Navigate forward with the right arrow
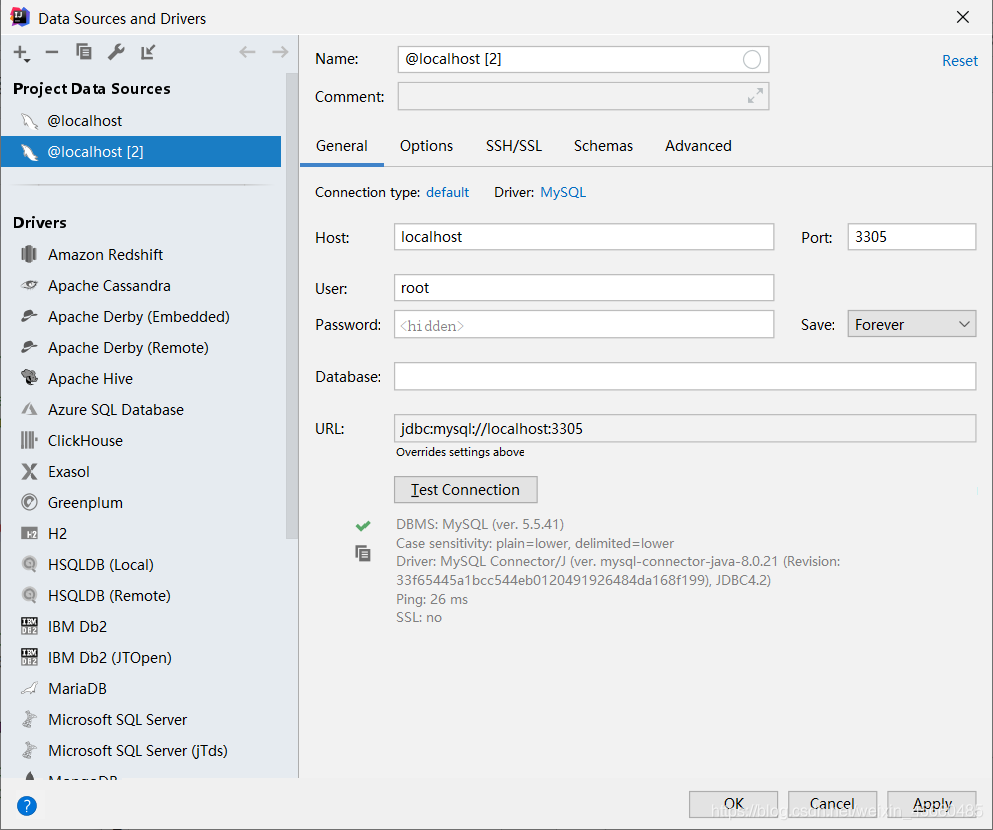Screen dimensions: 993x830 point(280,52)
